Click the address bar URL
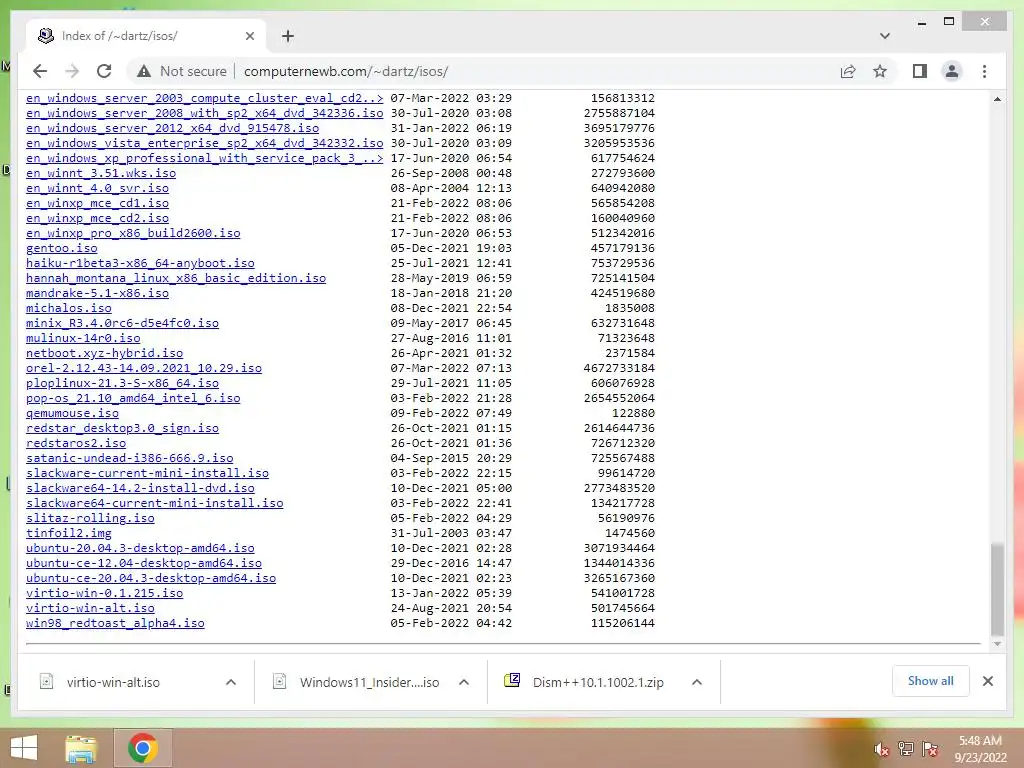This screenshot has height=768, width=1024. pos(345,71)
